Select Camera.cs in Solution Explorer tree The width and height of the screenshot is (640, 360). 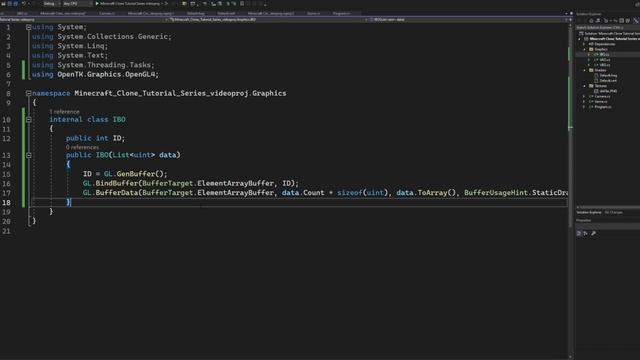point(602,96)
